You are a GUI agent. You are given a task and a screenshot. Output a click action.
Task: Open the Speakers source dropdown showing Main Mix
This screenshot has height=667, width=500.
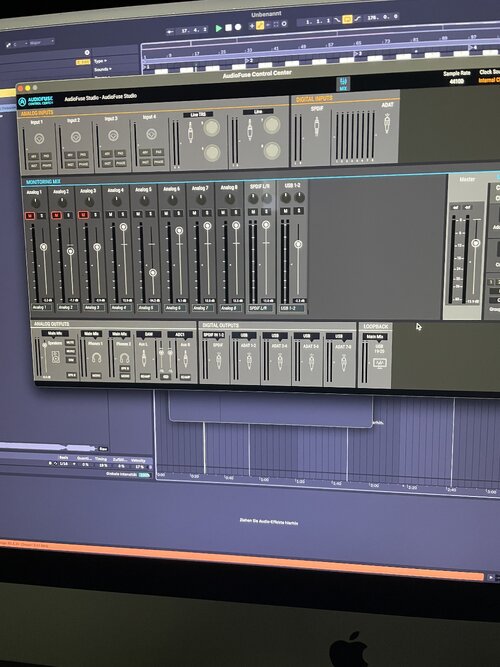[x=55, y=334]
